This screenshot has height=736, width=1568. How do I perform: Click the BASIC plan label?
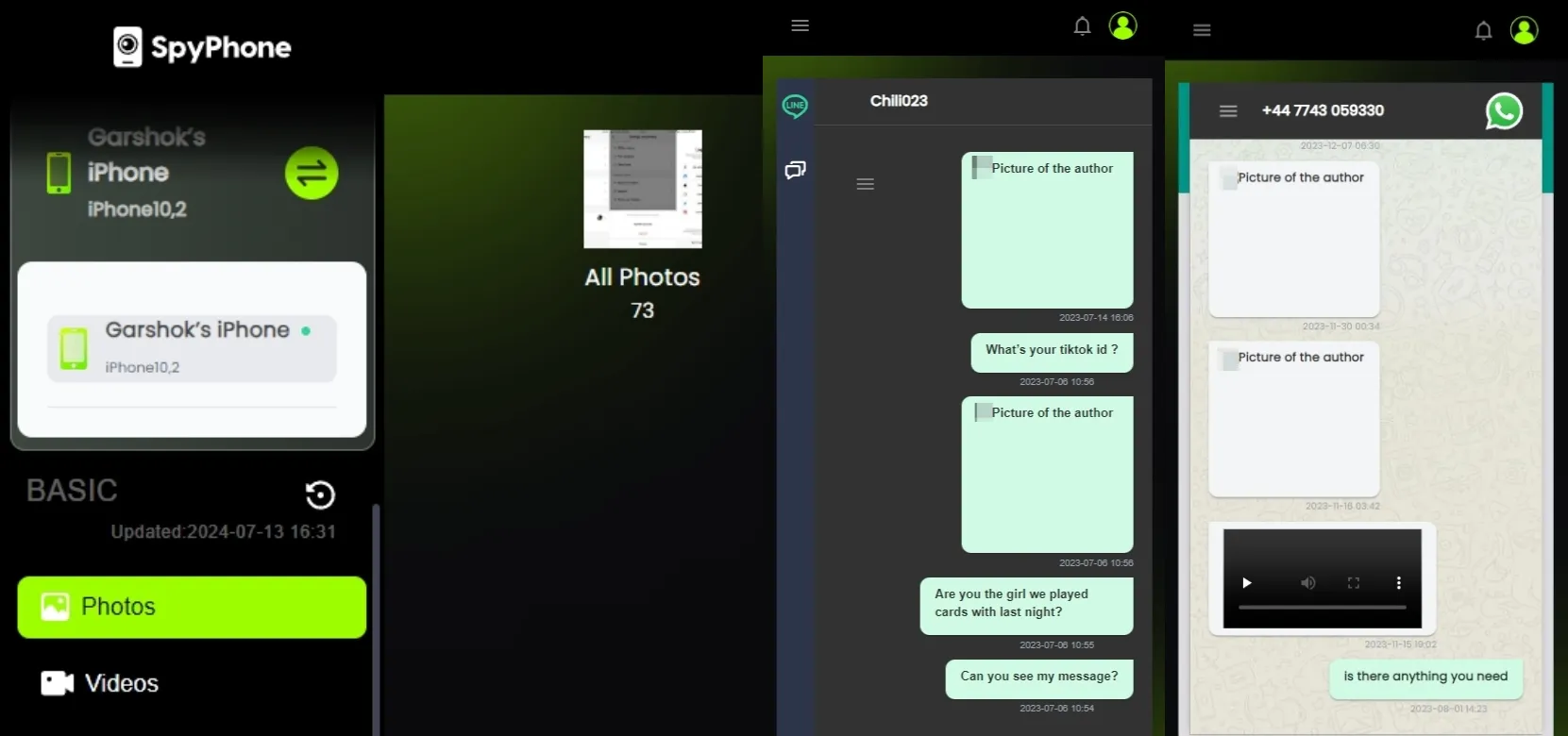tap(72, 491)
